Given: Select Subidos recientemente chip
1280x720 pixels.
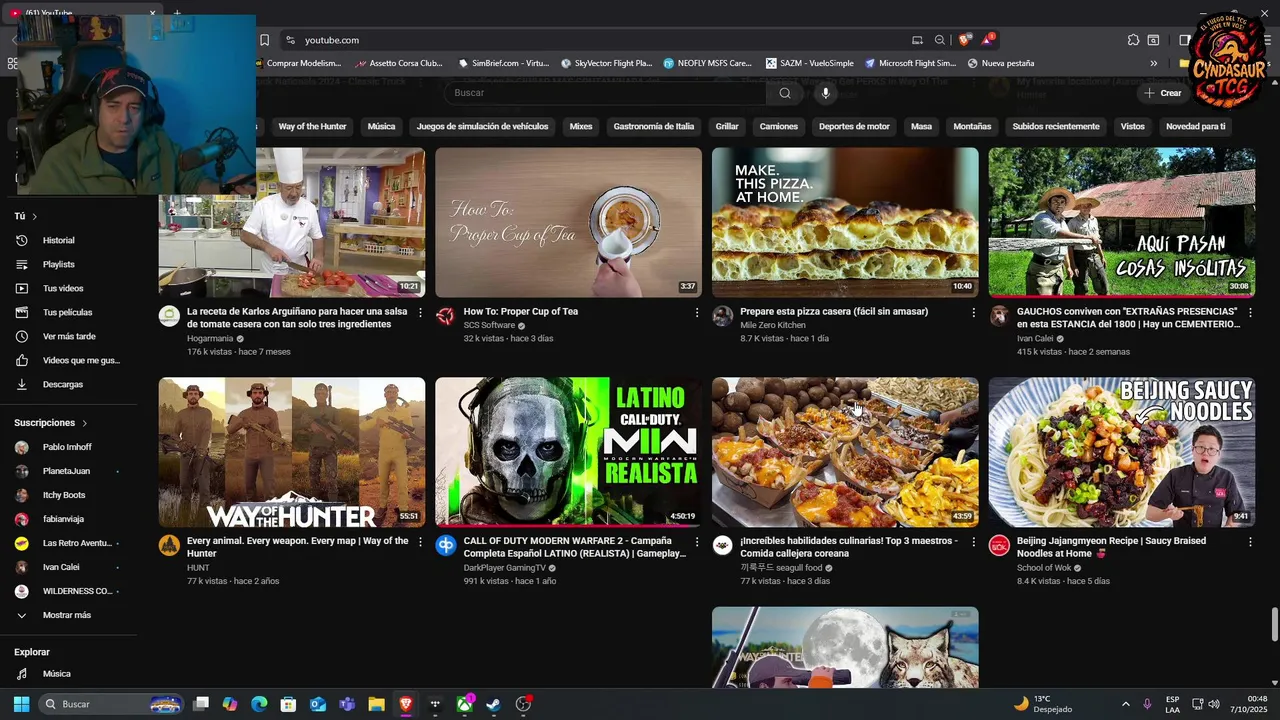Looking at the screenshot, I should click(x=1055, y=127).
